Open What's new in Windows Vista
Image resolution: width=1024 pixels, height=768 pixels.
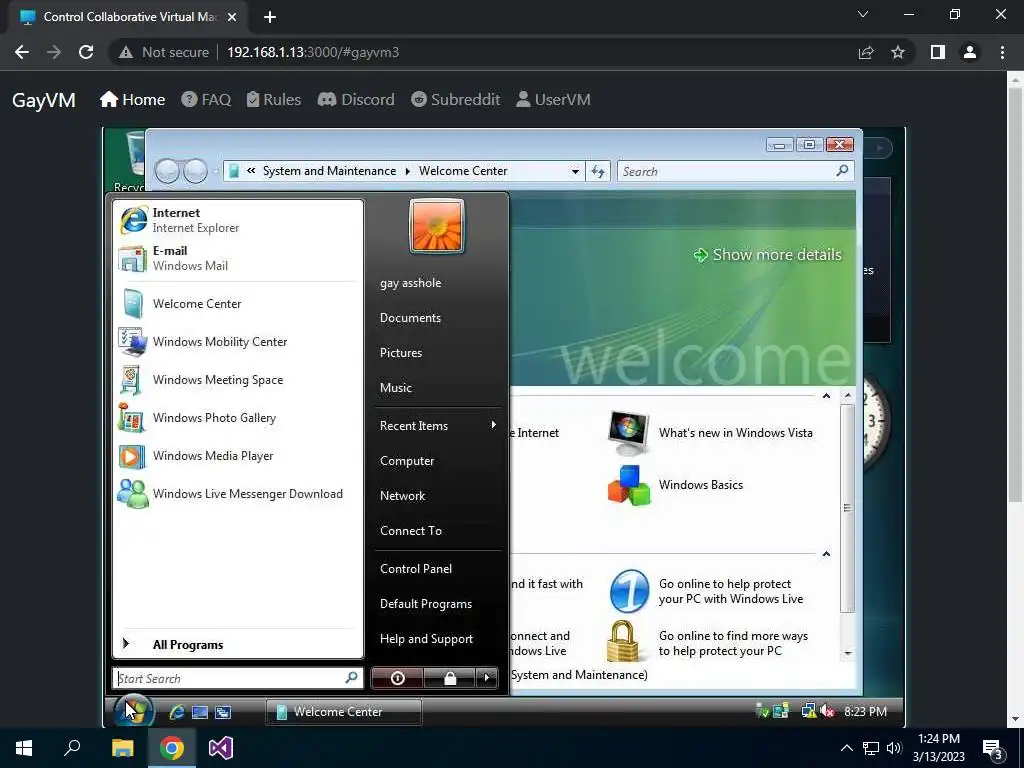tap(711, 433)
